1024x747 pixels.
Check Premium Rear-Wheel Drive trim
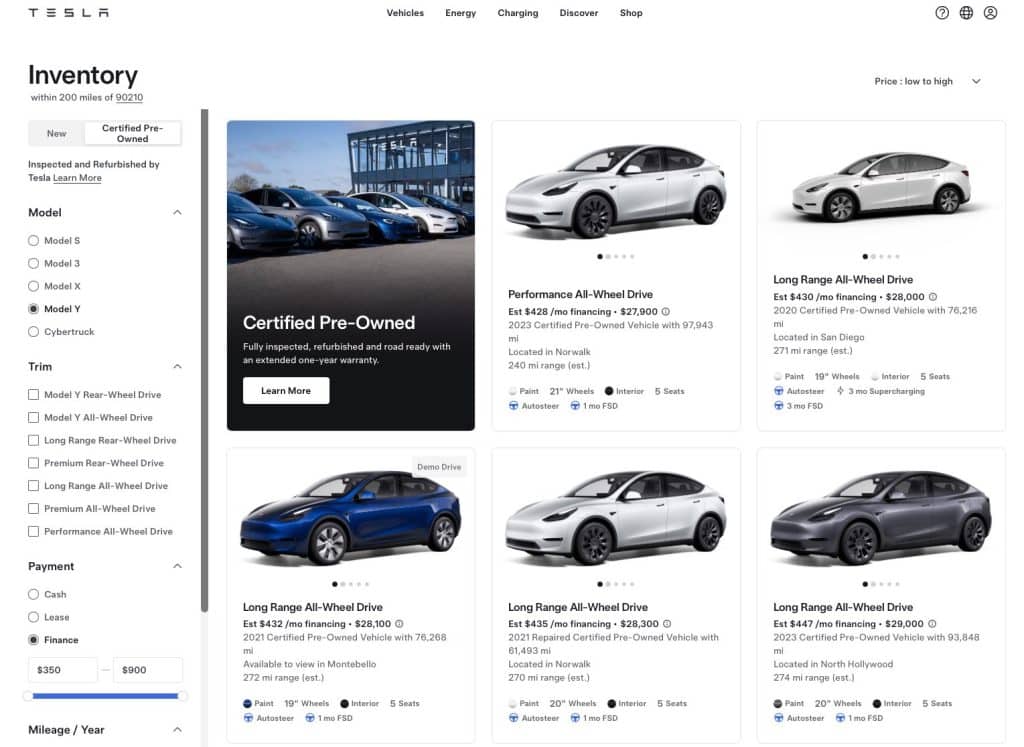pos(33,463)
